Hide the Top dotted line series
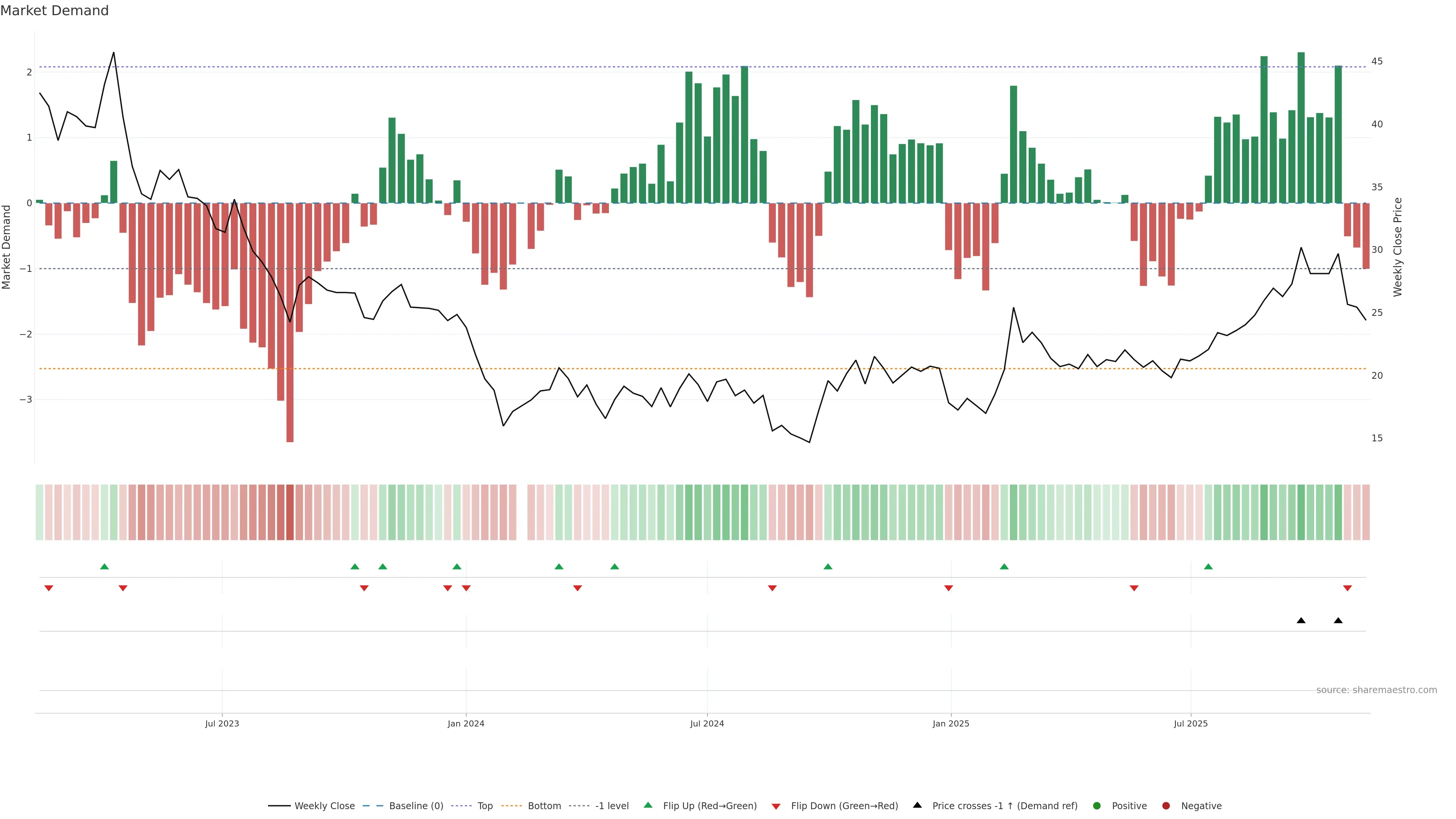Image resolution: width=1456 pixels, height=819 pixels. [485, 806]
